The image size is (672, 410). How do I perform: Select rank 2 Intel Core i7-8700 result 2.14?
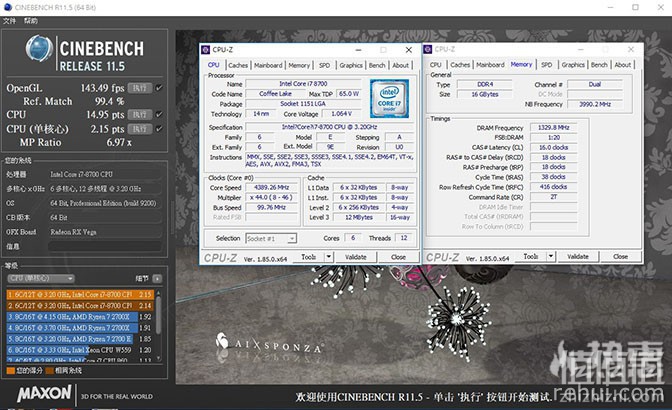pos(80,306)
